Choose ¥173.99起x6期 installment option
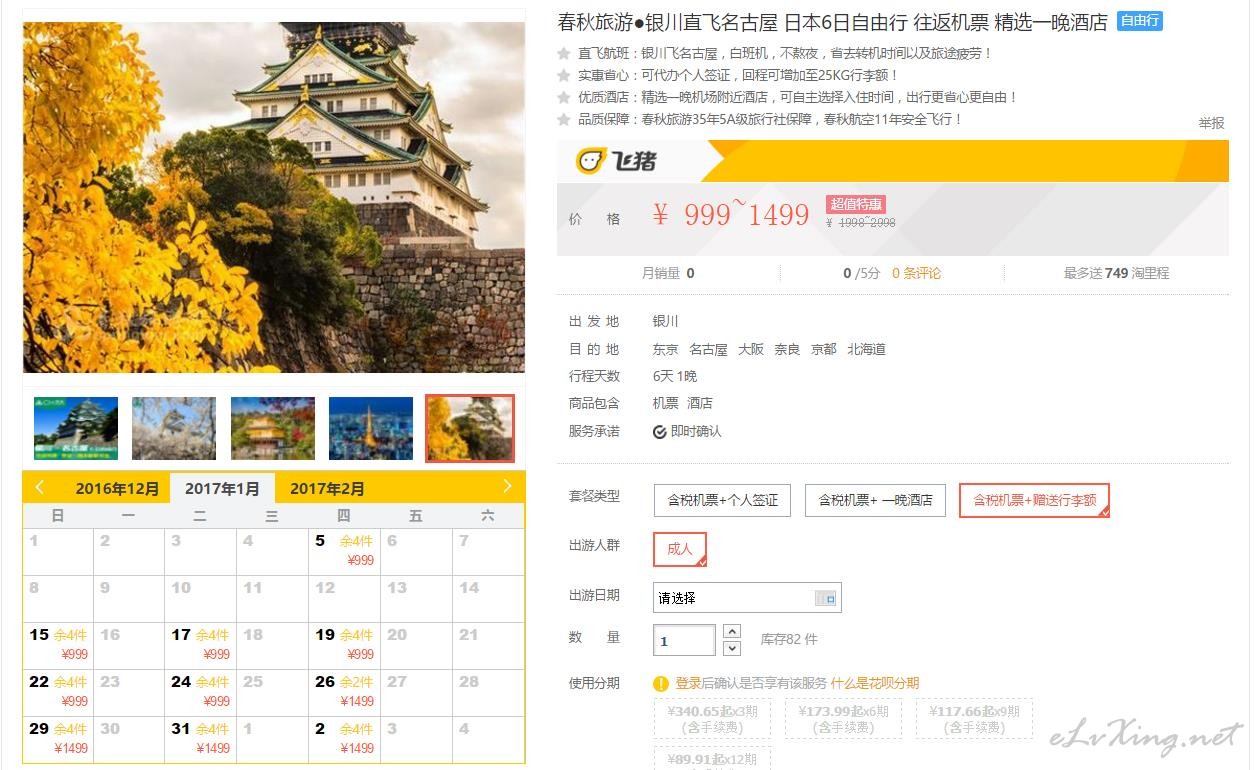 pyautogui.click(x=843, y=719)
